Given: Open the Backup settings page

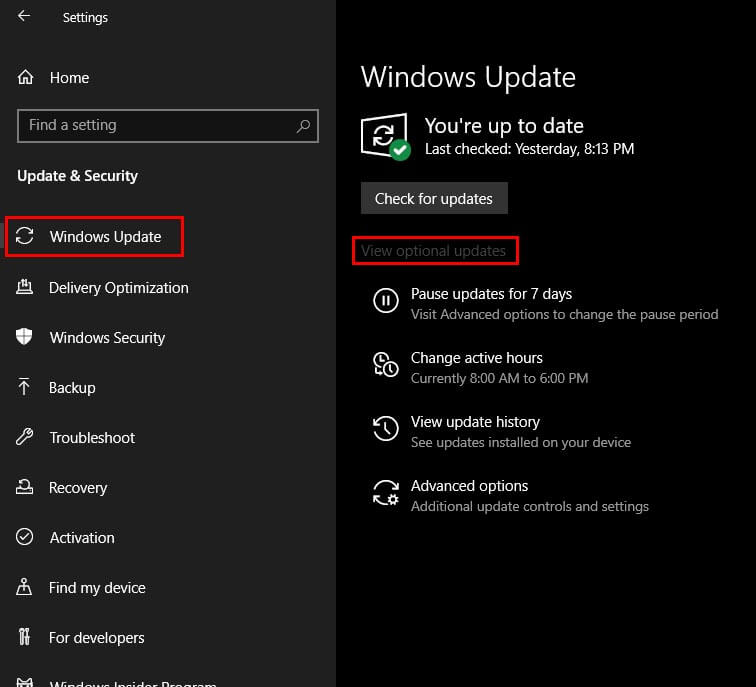Looking at the screenshot, I should pyautogui.click(x=72, y=388).
